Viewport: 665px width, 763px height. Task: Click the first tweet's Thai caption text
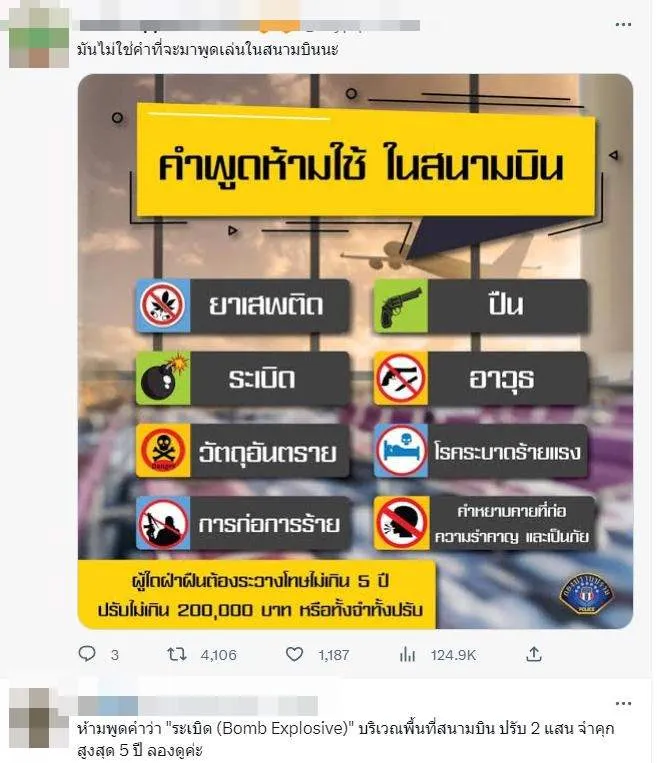[x=208, y=49]
